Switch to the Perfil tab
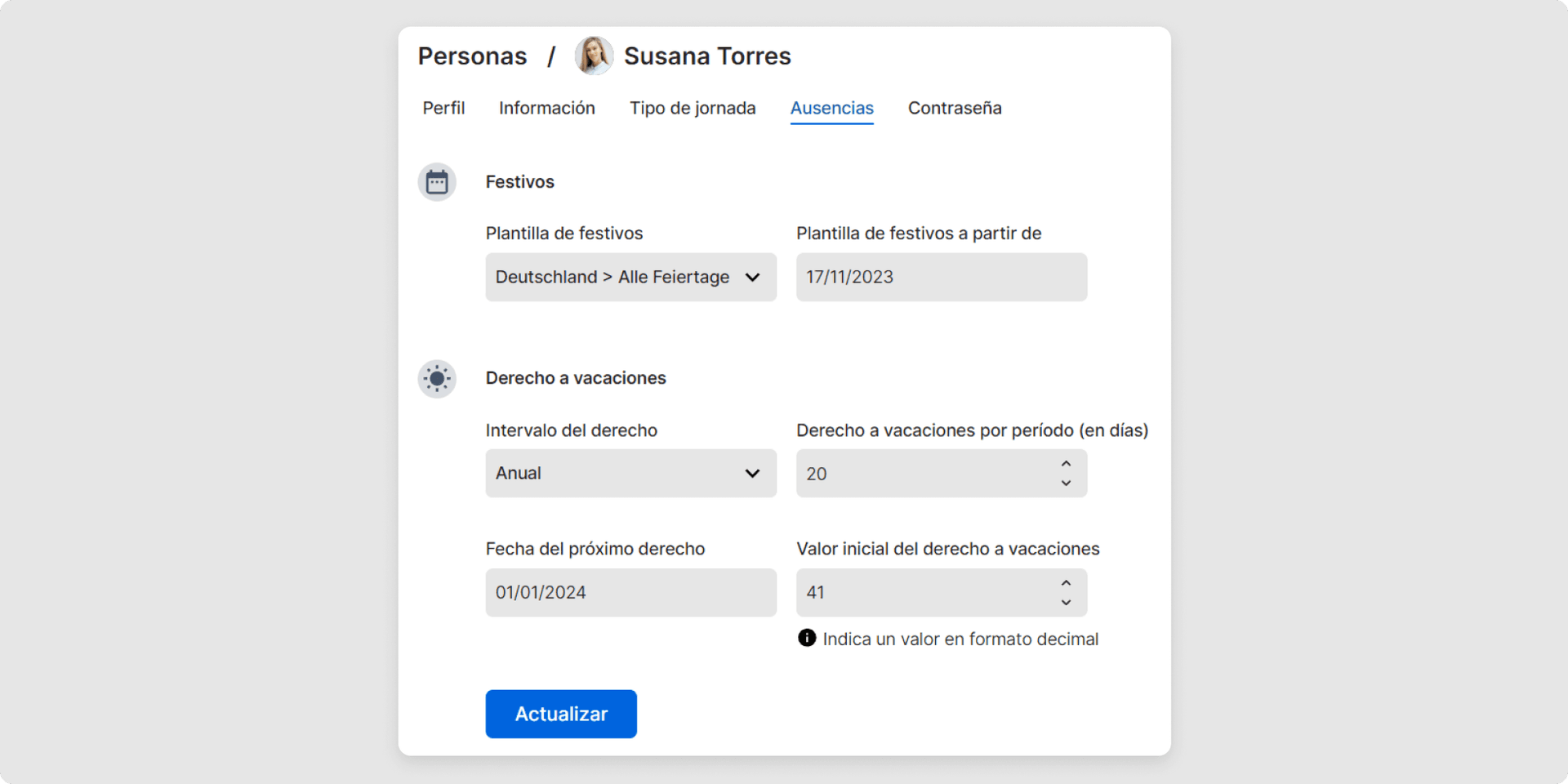This screenshot has width=1568, height=784. pyautogui.click(x=443, y=108)
